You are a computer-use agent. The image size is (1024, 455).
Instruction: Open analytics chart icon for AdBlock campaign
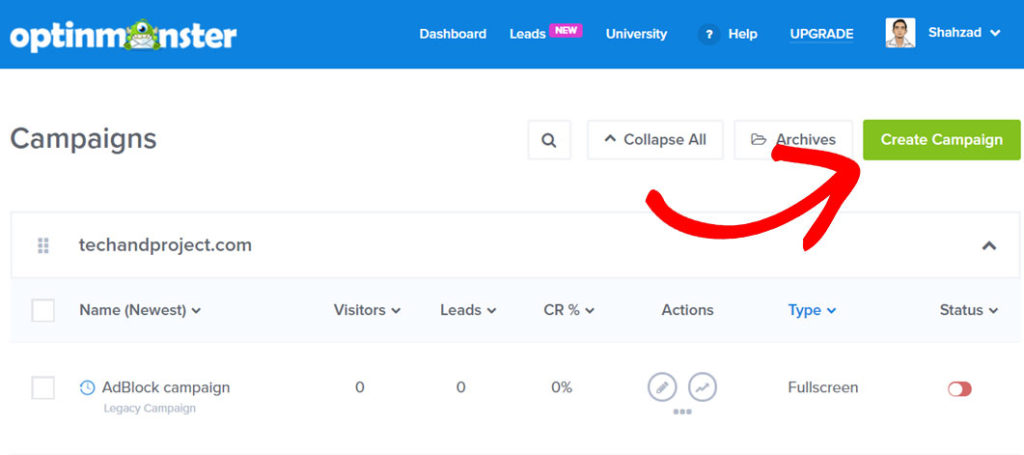[703, 387]
